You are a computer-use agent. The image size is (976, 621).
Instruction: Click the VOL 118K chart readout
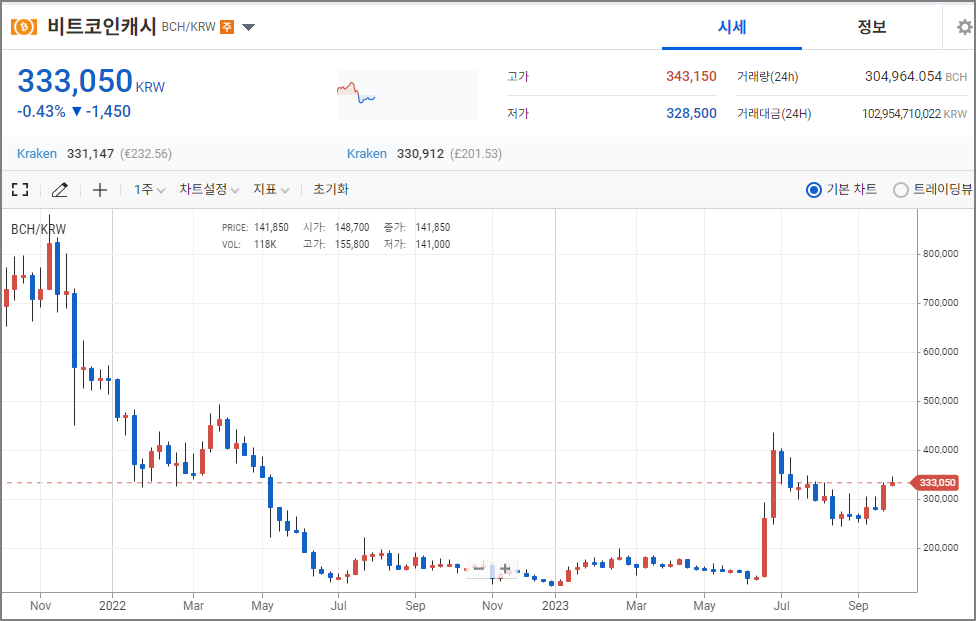[x=249, y=245]
